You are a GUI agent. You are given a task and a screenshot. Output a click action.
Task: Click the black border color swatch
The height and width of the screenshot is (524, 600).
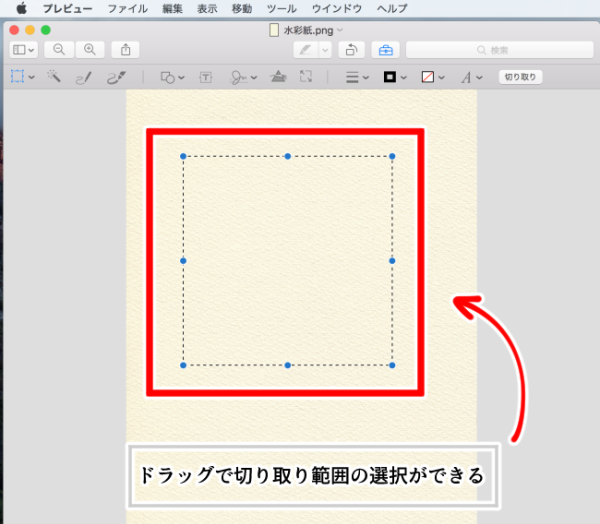click(390, 77)
